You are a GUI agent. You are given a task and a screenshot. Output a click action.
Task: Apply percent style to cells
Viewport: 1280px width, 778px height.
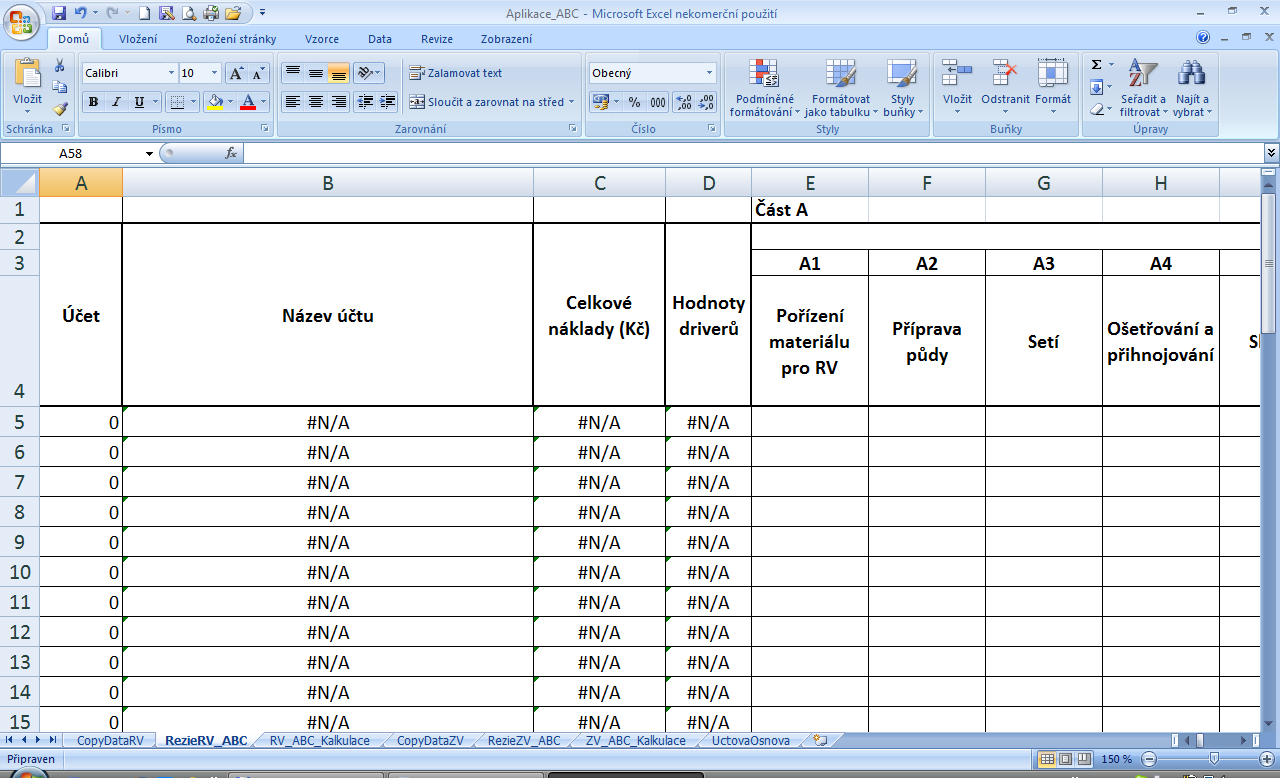pyautogui.click(x=634, y=102)
